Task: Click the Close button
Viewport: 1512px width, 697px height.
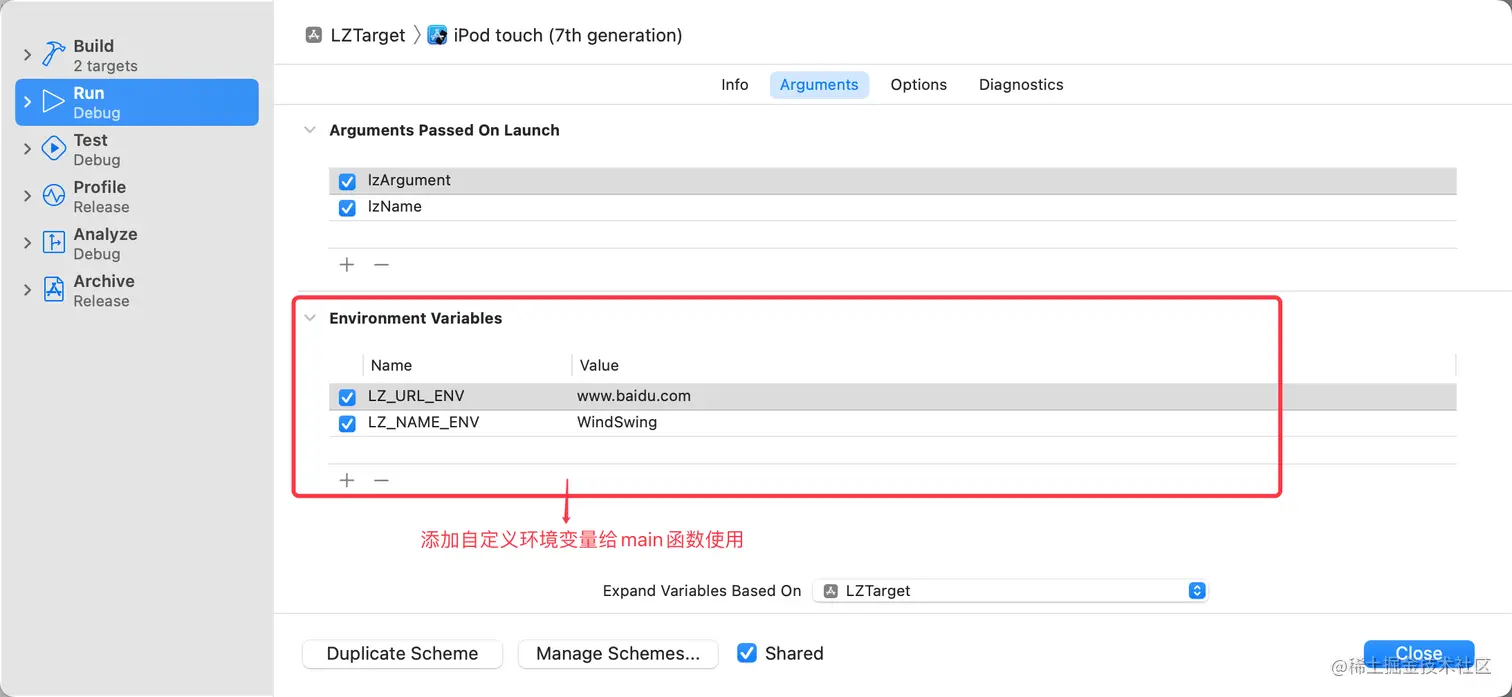Action: [x=1419, y=653]
